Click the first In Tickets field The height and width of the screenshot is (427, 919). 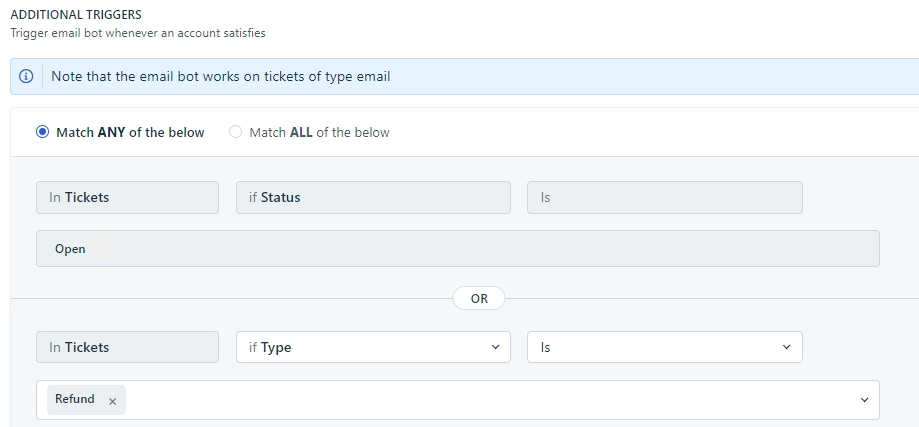click(x=127, y=197)
